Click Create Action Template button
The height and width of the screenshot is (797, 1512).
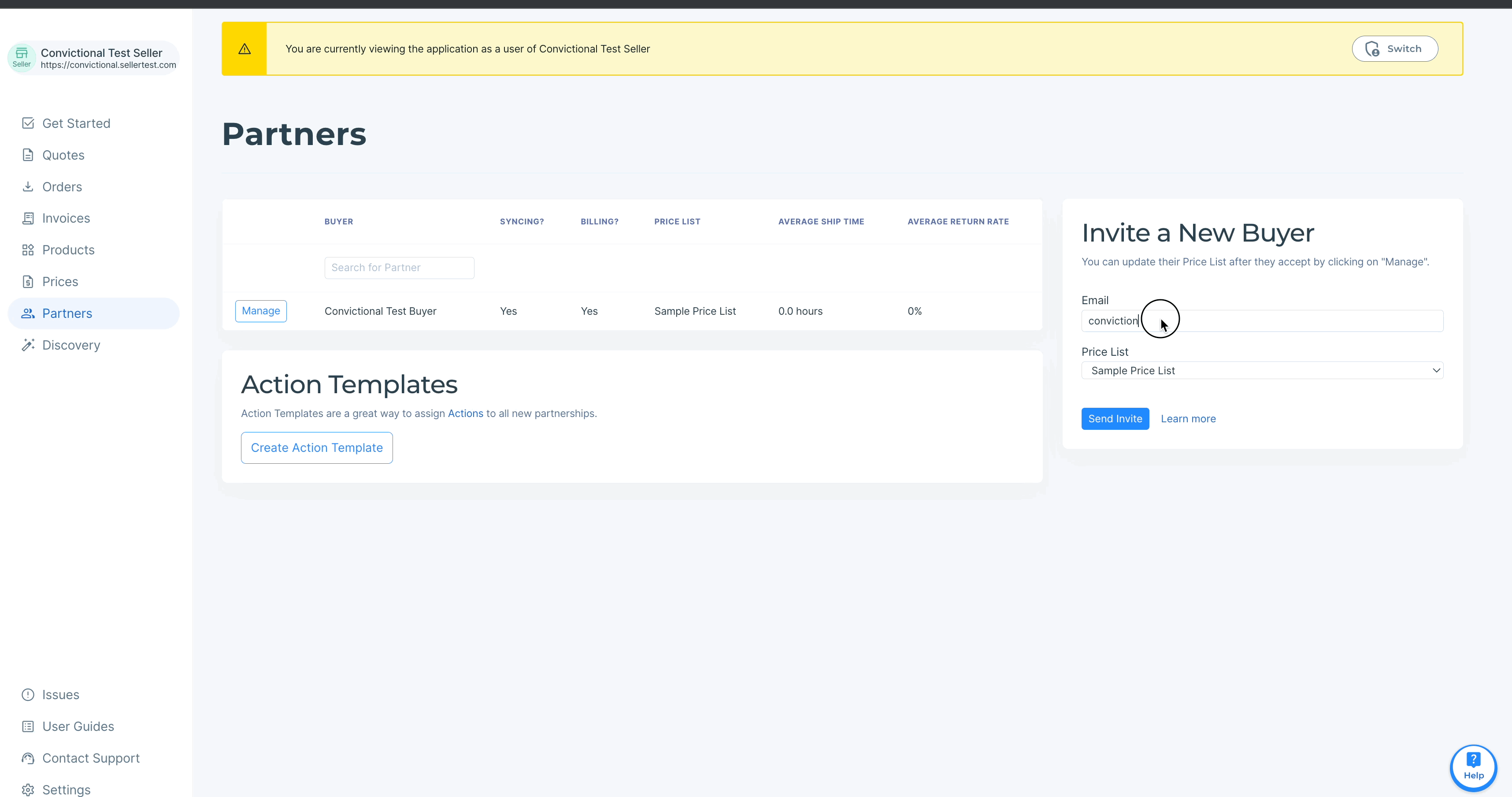pyautogui.click(x=317, y=448)
